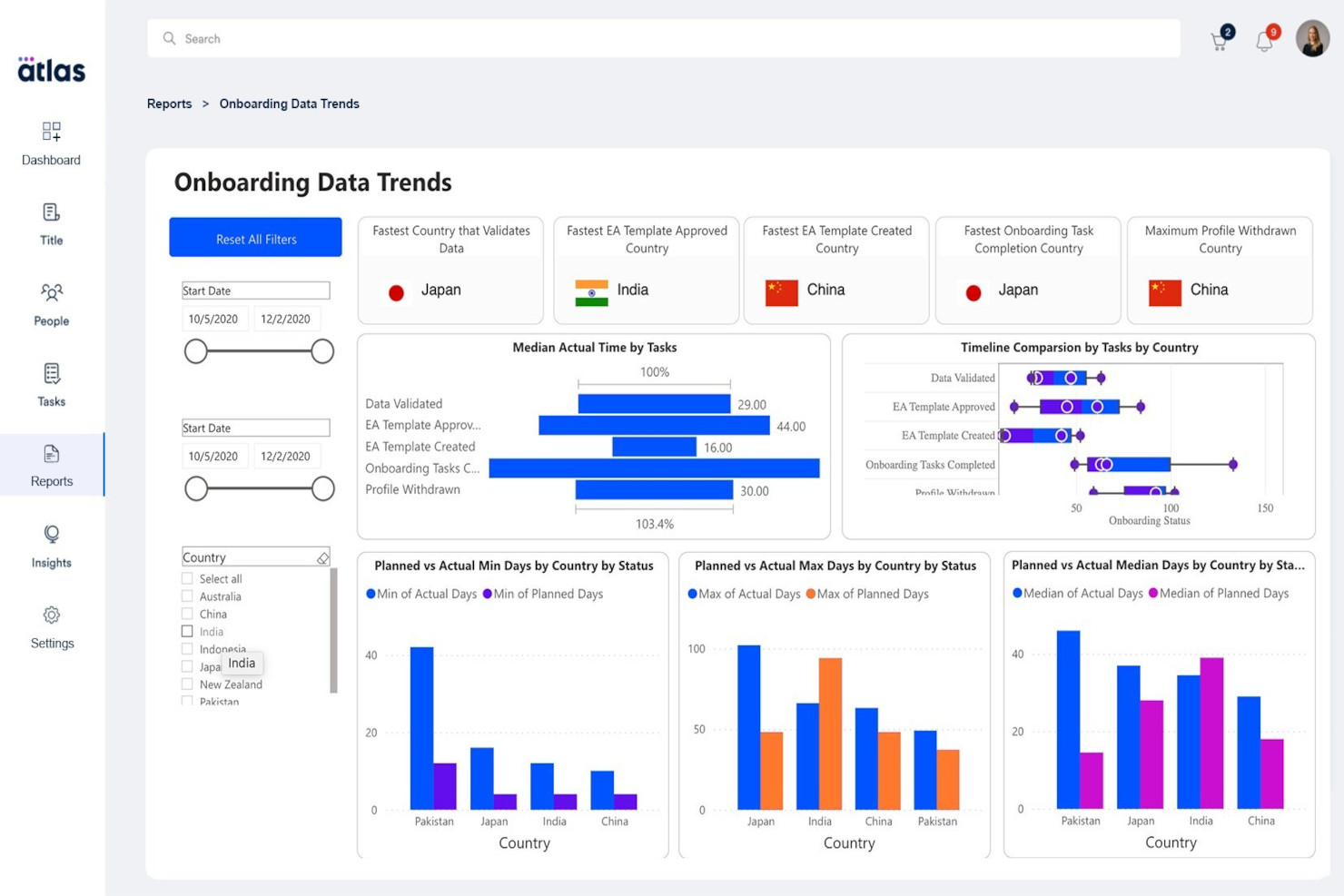Check the Select all checkbox
Image resolution: width=1344 pixels, height=896 pixels.
pos(187,578)
